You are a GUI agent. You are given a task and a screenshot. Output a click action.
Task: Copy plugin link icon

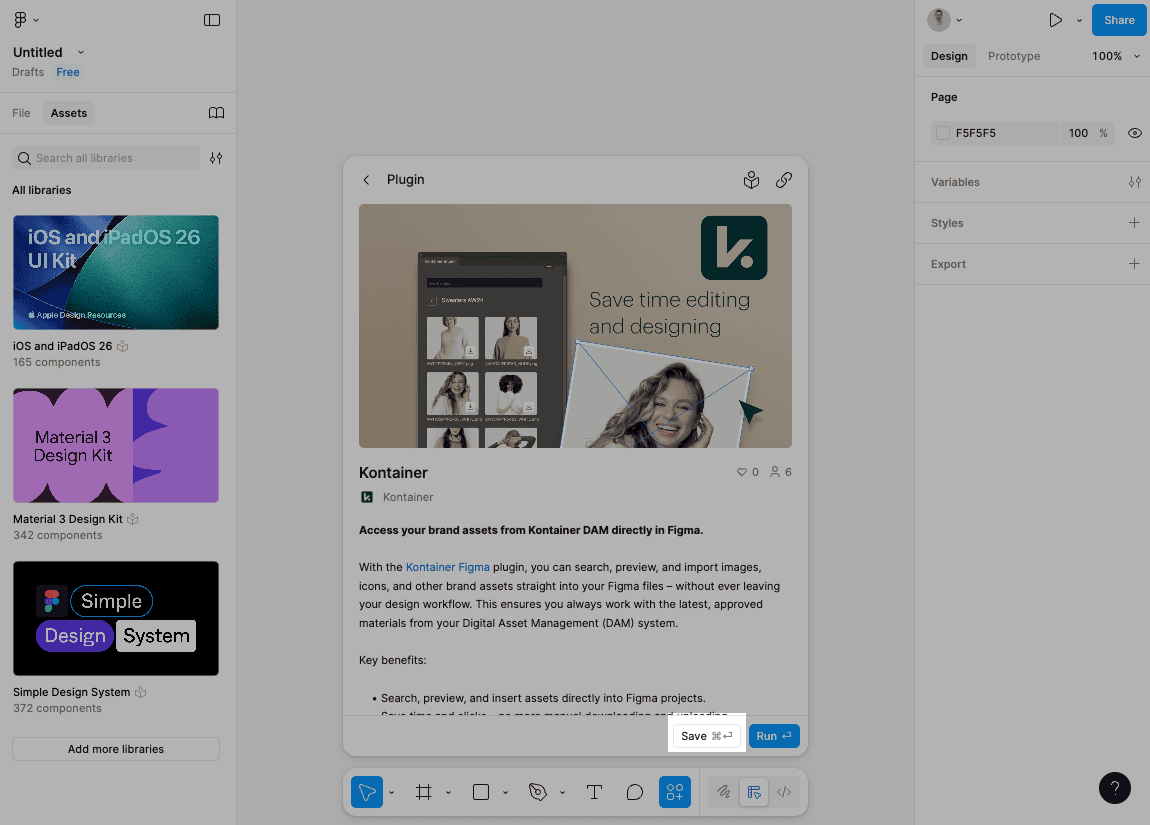[x=784, y=180]
